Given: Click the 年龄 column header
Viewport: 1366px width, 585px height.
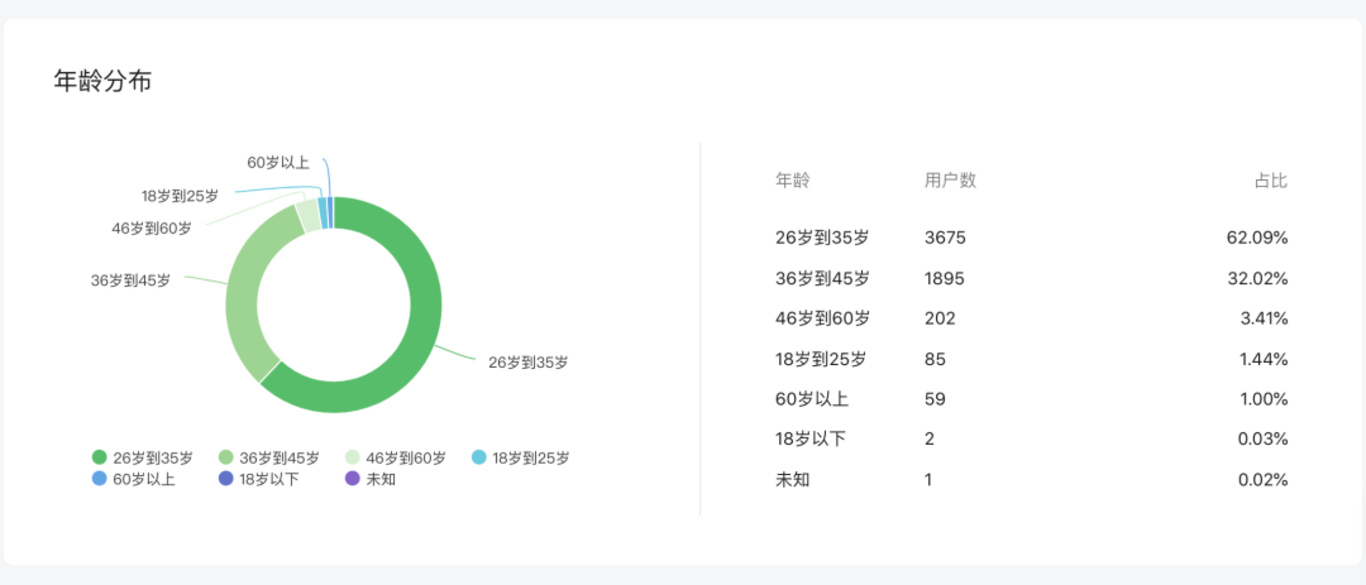Looking at the screenshot, I should tap(793, 181).
